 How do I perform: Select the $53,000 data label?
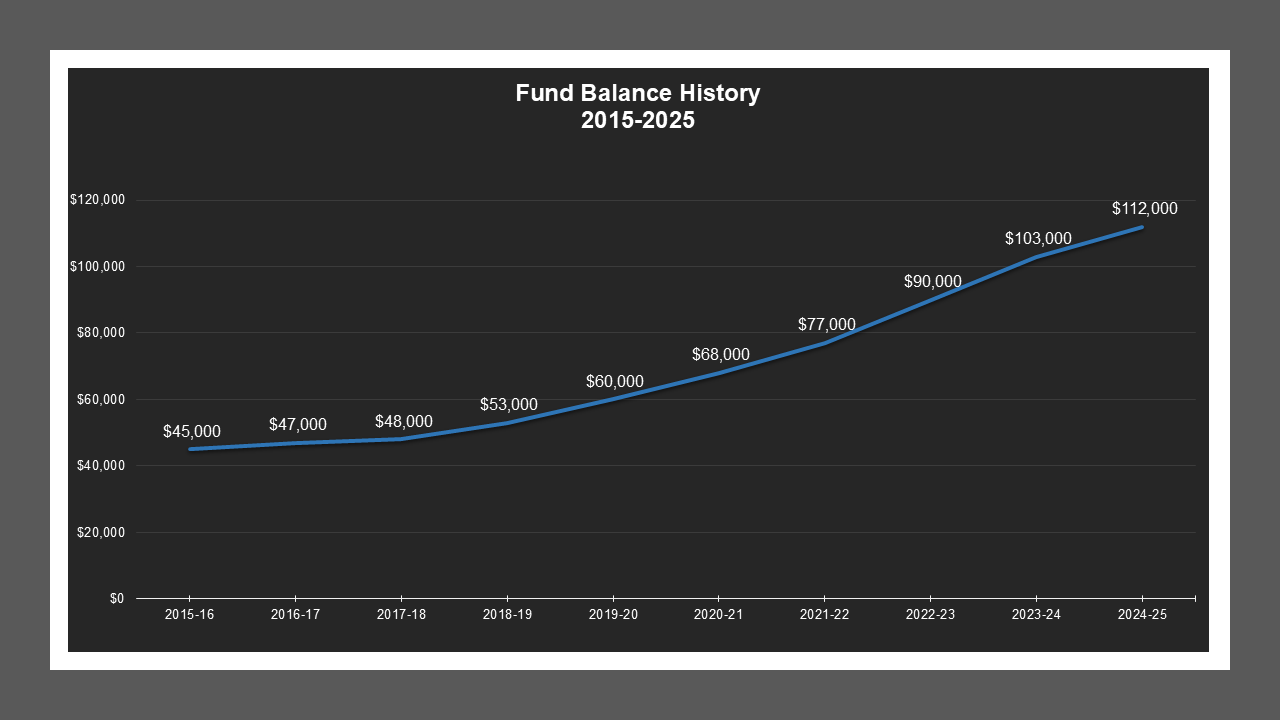509,405
